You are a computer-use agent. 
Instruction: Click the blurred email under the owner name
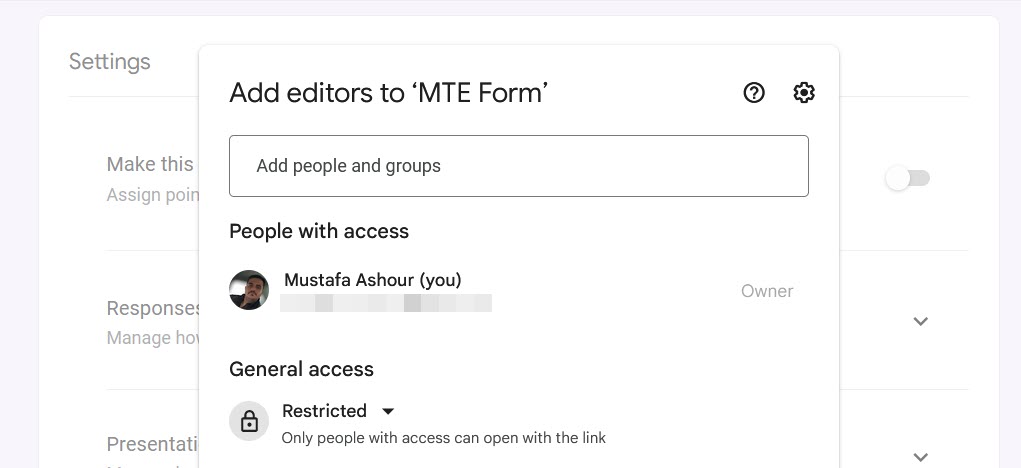[x=386, y=303]
